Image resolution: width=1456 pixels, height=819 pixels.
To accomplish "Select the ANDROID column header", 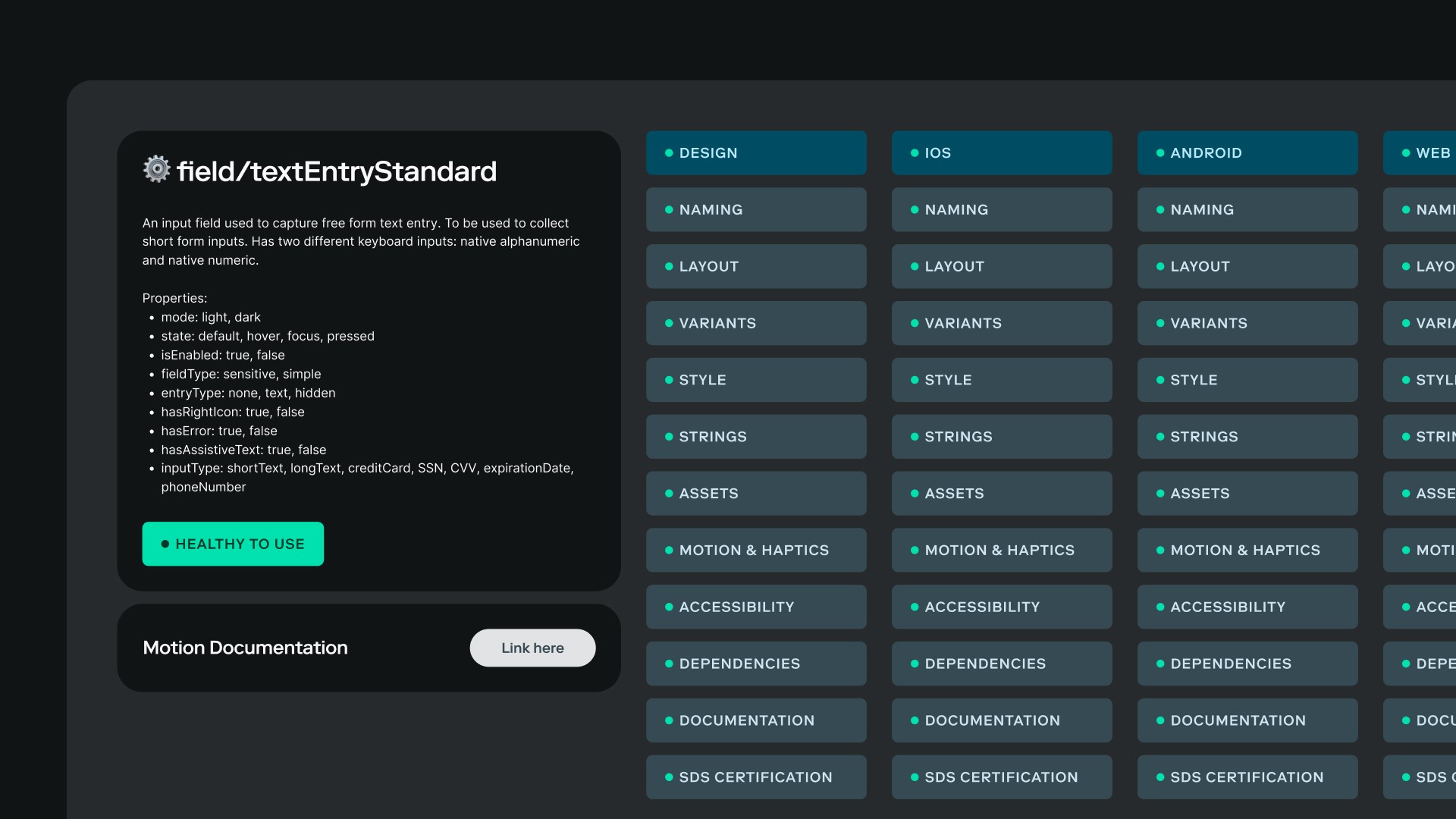I will point(1247,153).
